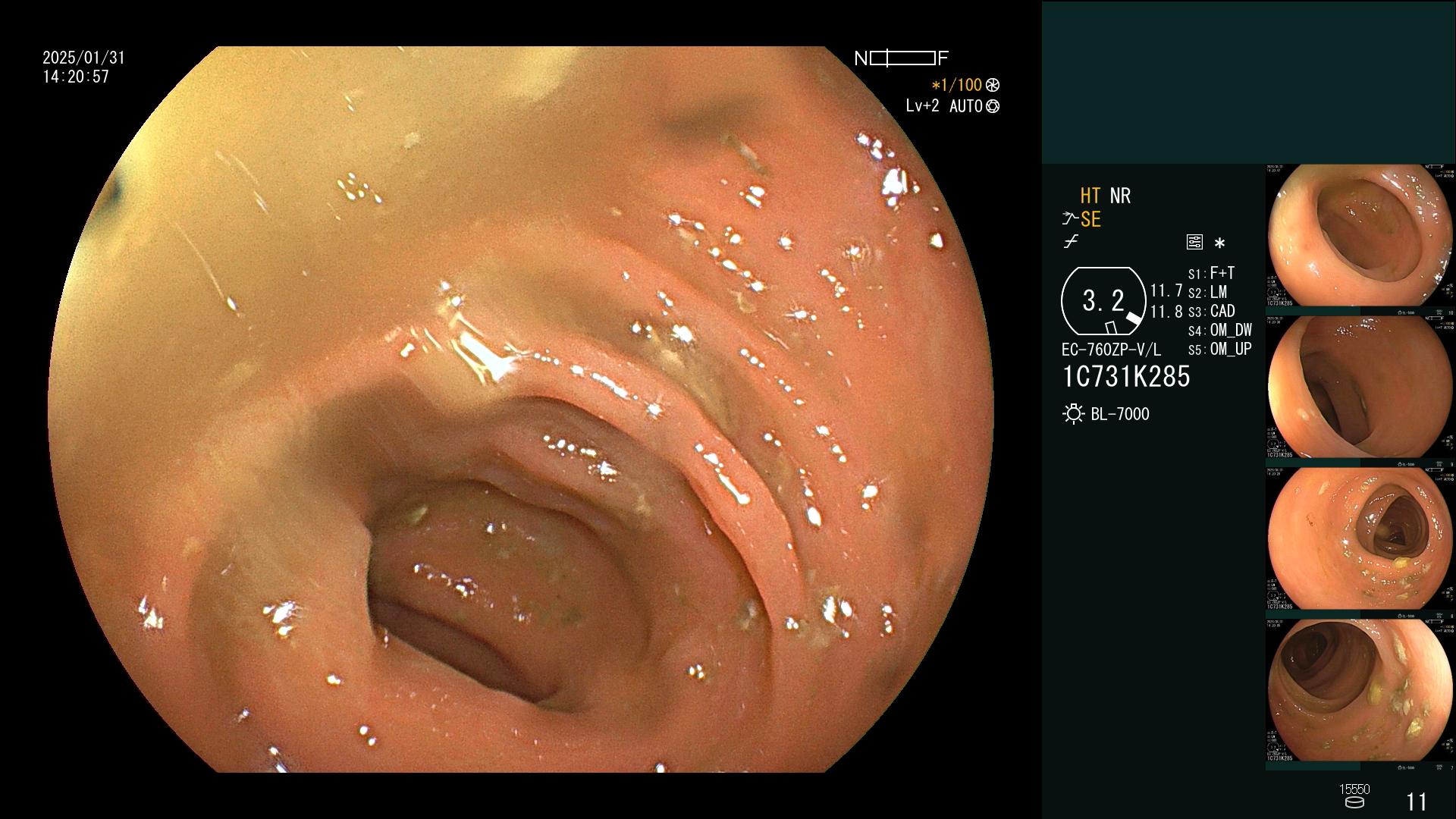Click the remaining storage count 15550

coord(1354,789)
